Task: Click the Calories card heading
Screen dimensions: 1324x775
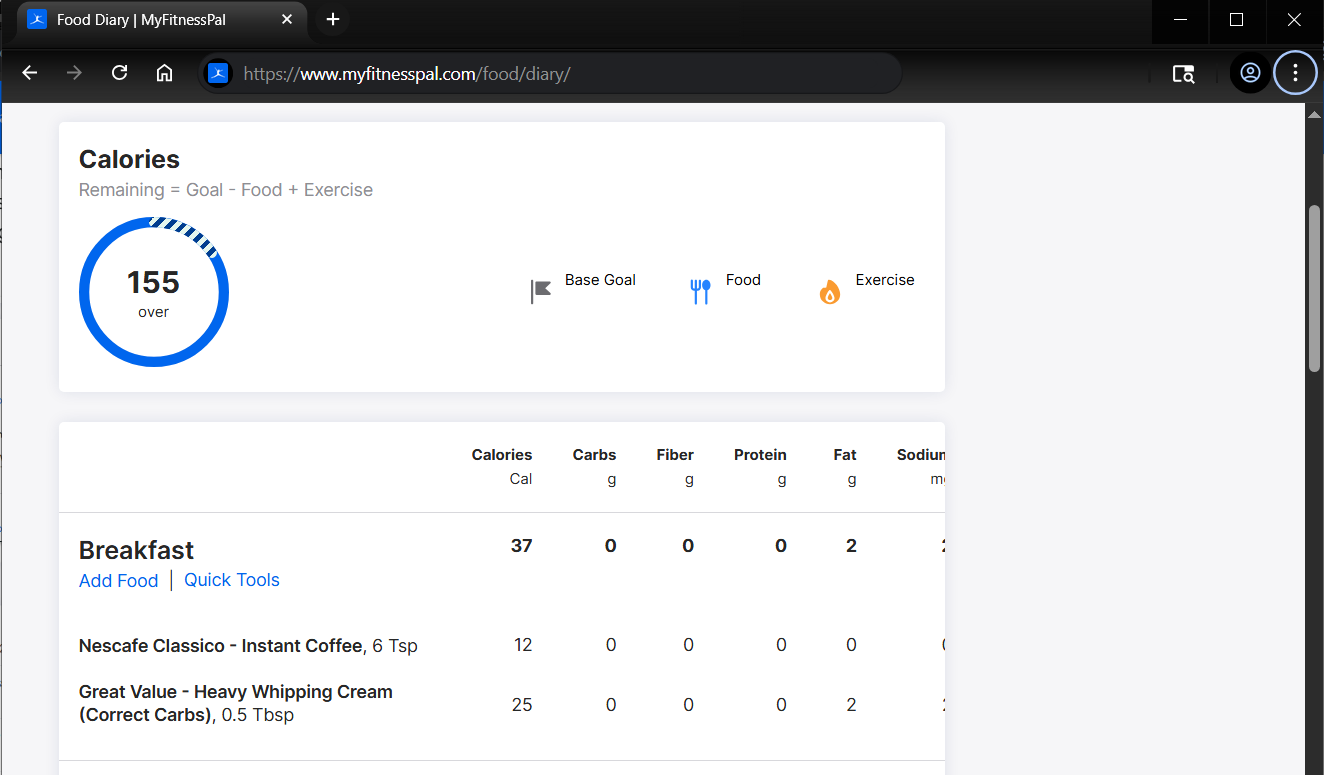Action: pos(129,159)
